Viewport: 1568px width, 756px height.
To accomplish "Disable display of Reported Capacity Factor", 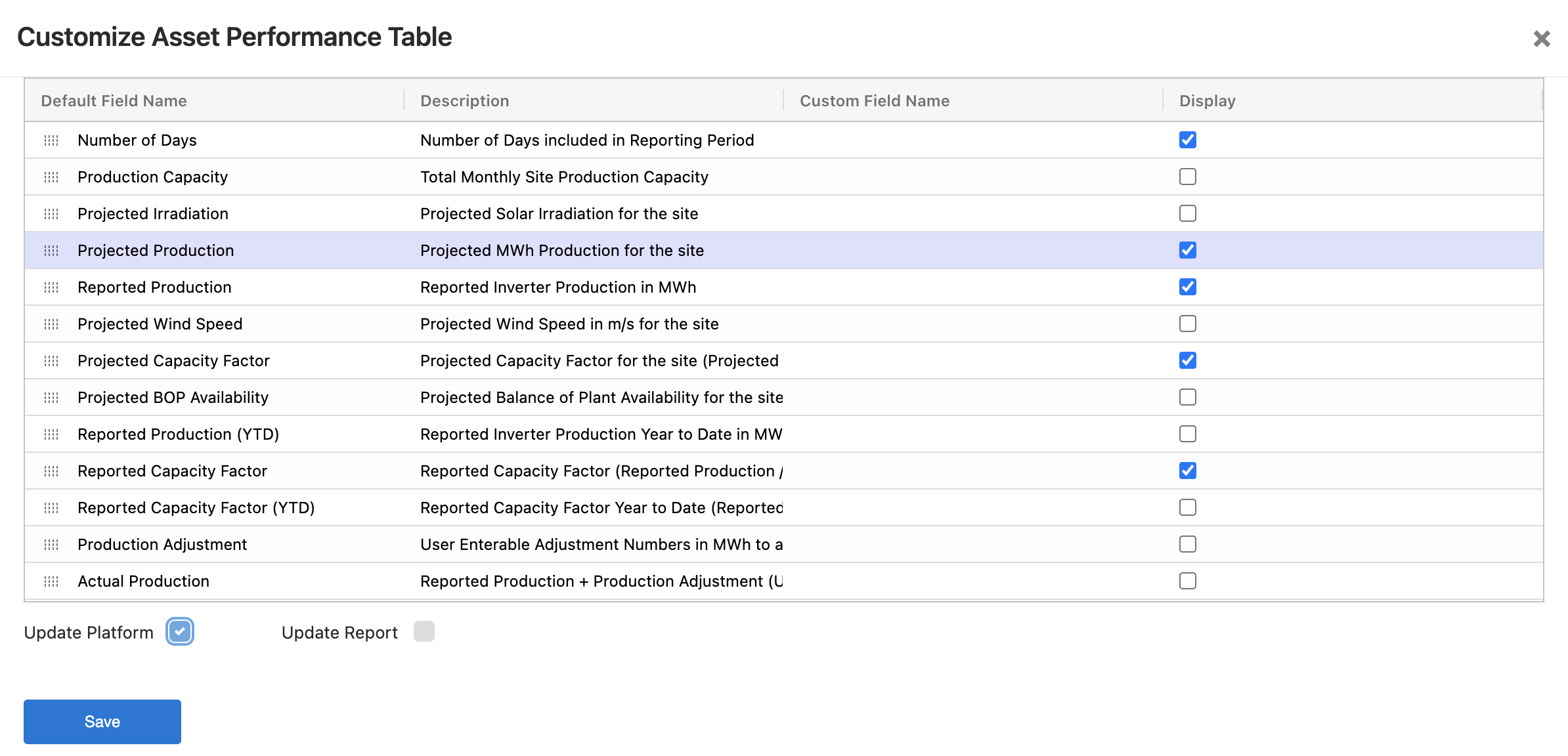I will tap(1187, 471).
